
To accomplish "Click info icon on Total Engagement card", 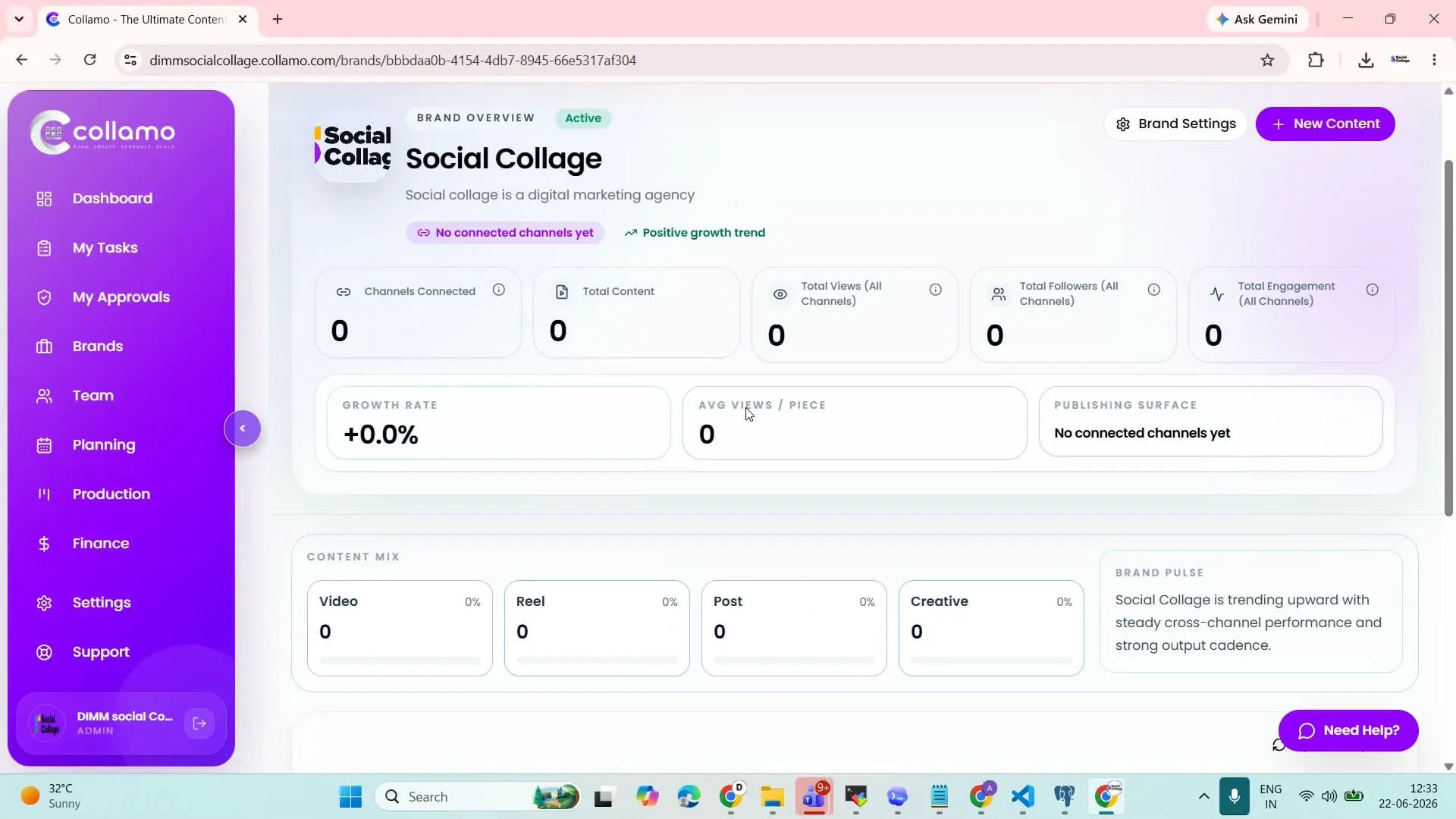I will [x=1373, y=290].
